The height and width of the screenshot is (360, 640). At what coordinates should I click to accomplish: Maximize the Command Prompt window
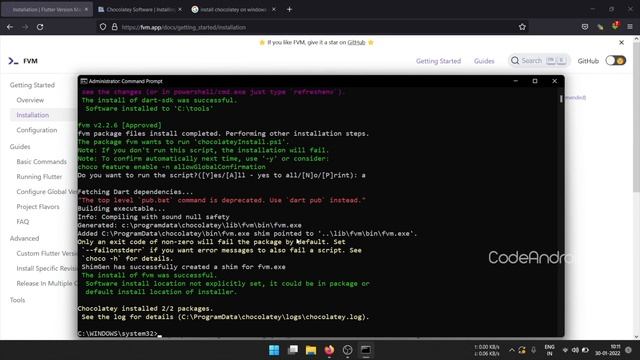point(535,81)
